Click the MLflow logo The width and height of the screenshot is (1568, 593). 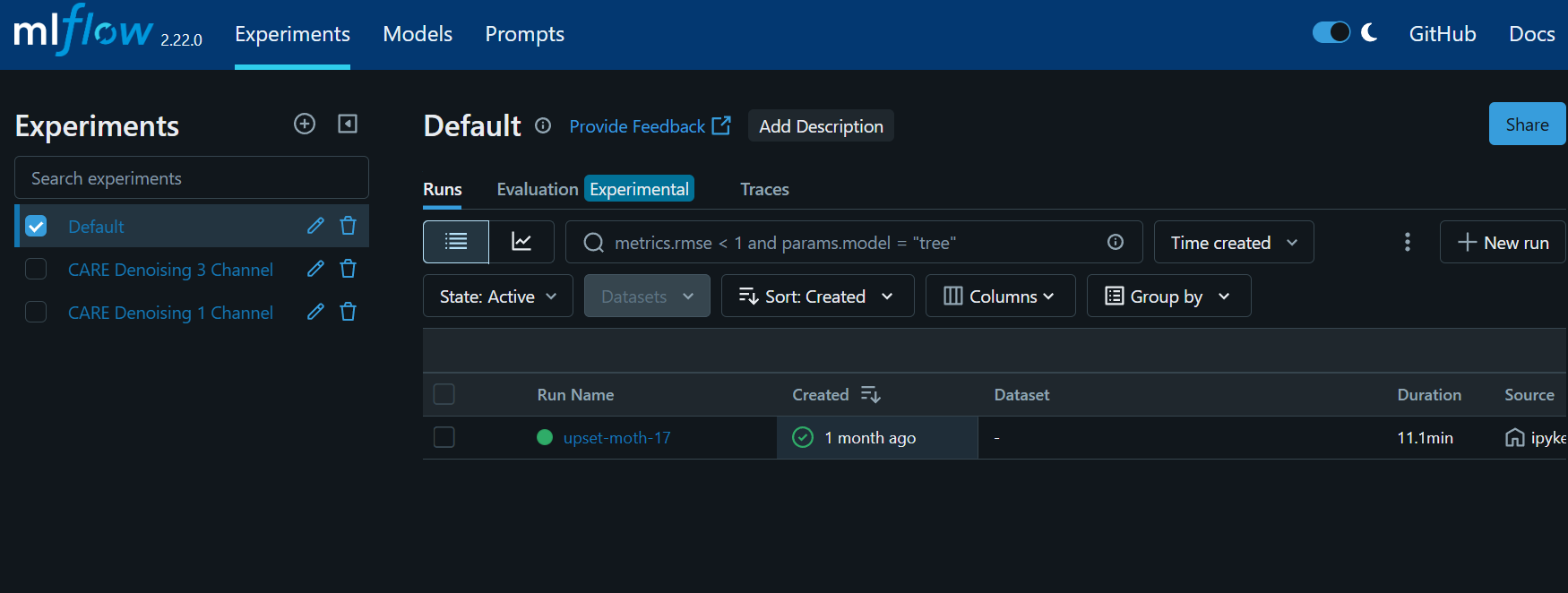[x=82, y=31]
